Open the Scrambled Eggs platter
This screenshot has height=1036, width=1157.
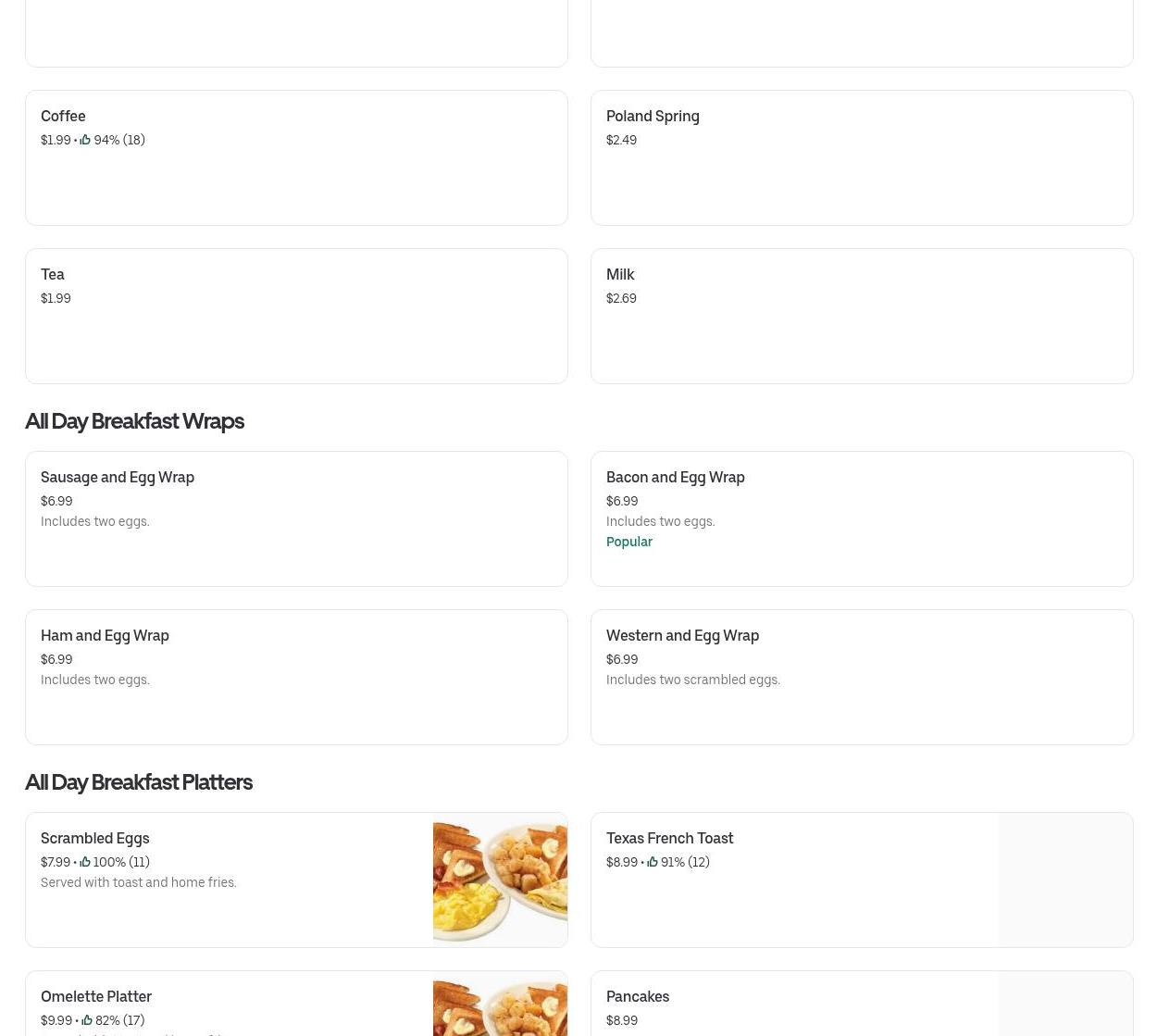(x=296, y=880)
